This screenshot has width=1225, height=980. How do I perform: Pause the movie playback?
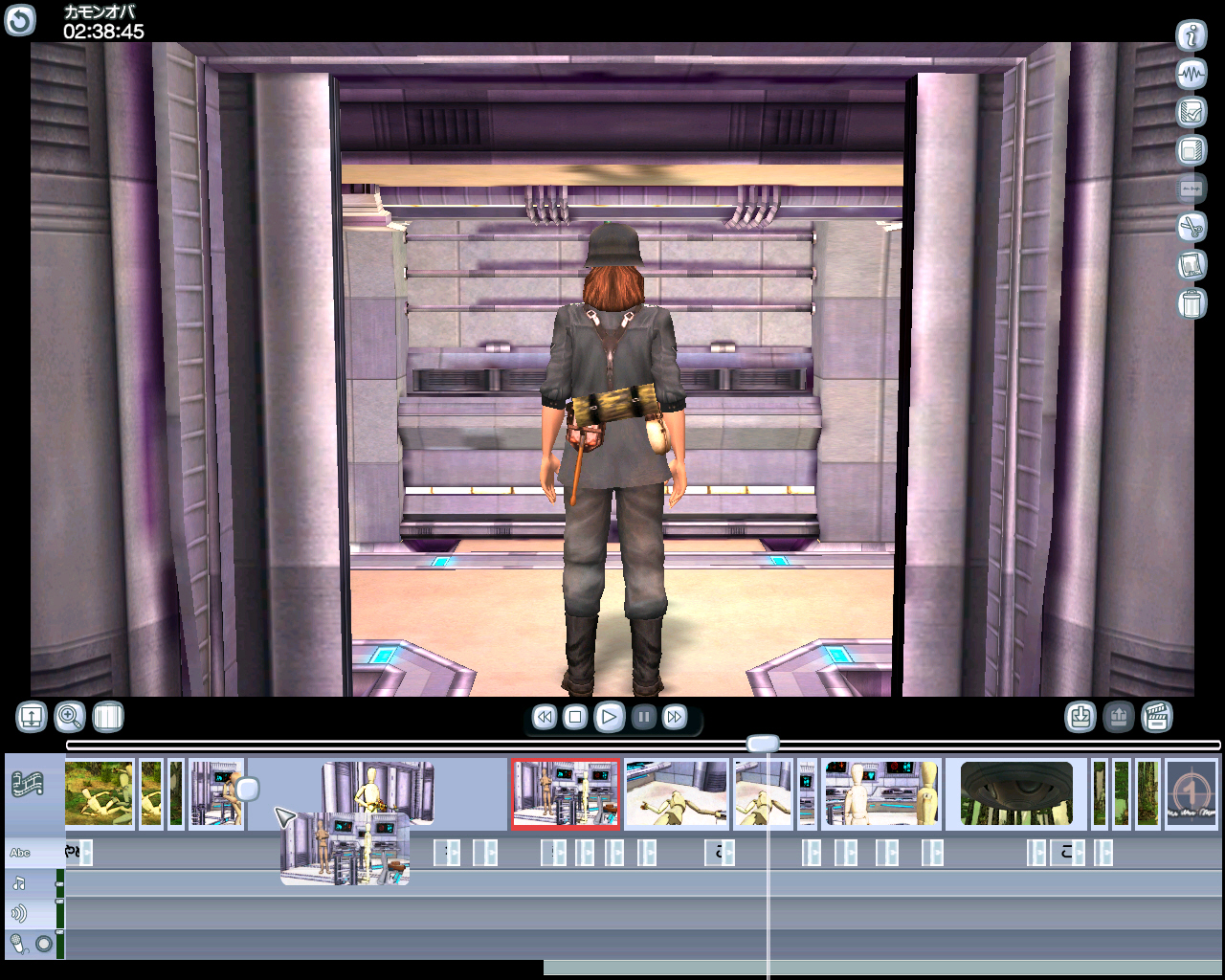644,717
